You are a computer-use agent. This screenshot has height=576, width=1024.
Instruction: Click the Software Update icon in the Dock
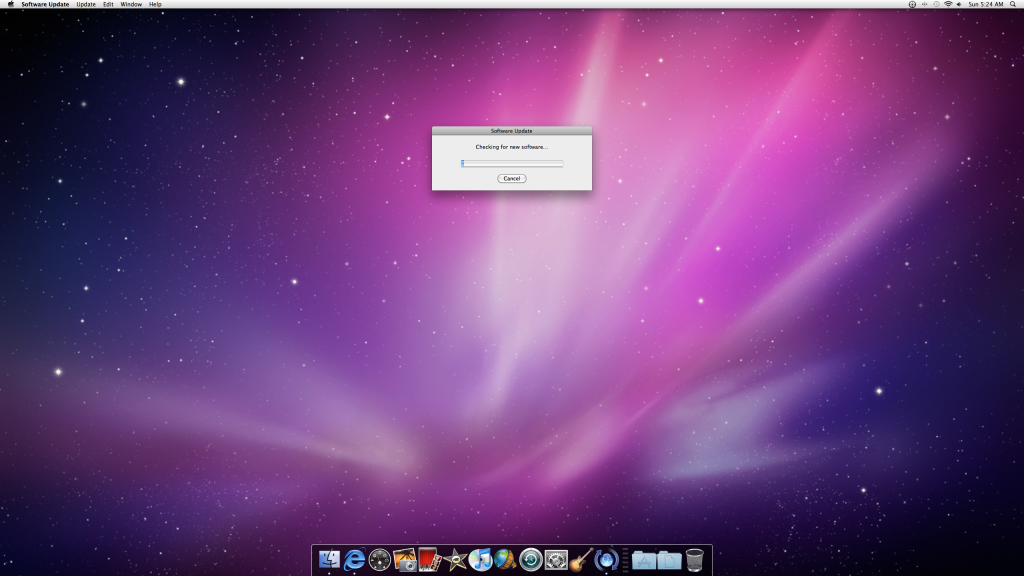tap(606, 560)
